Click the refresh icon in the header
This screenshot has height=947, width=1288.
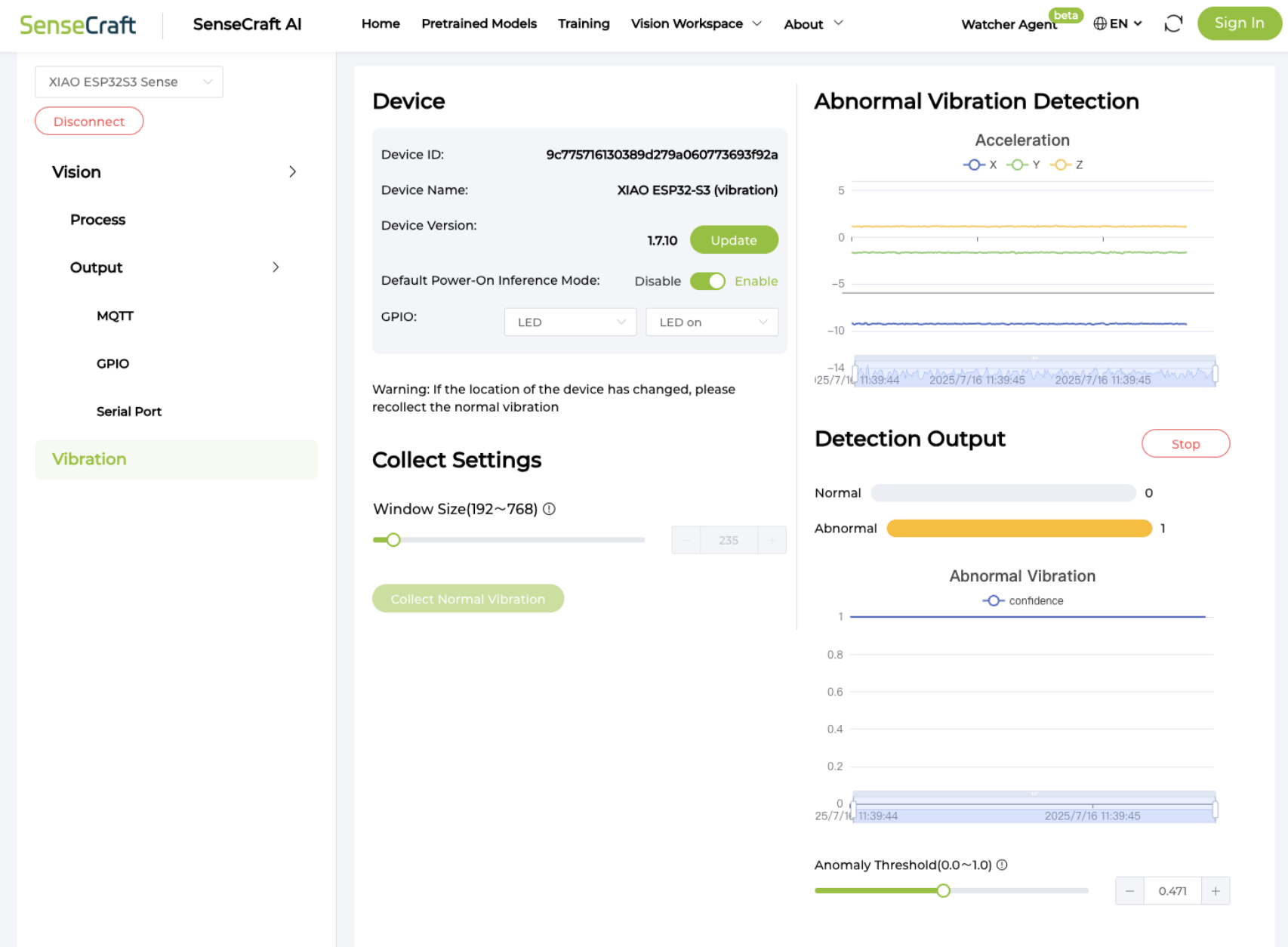(x=1173, y=23)
